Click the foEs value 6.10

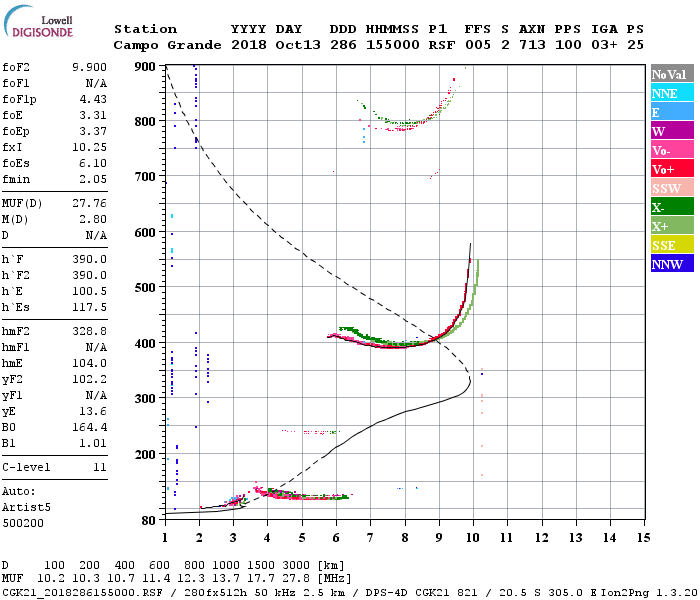click(93, 163)
